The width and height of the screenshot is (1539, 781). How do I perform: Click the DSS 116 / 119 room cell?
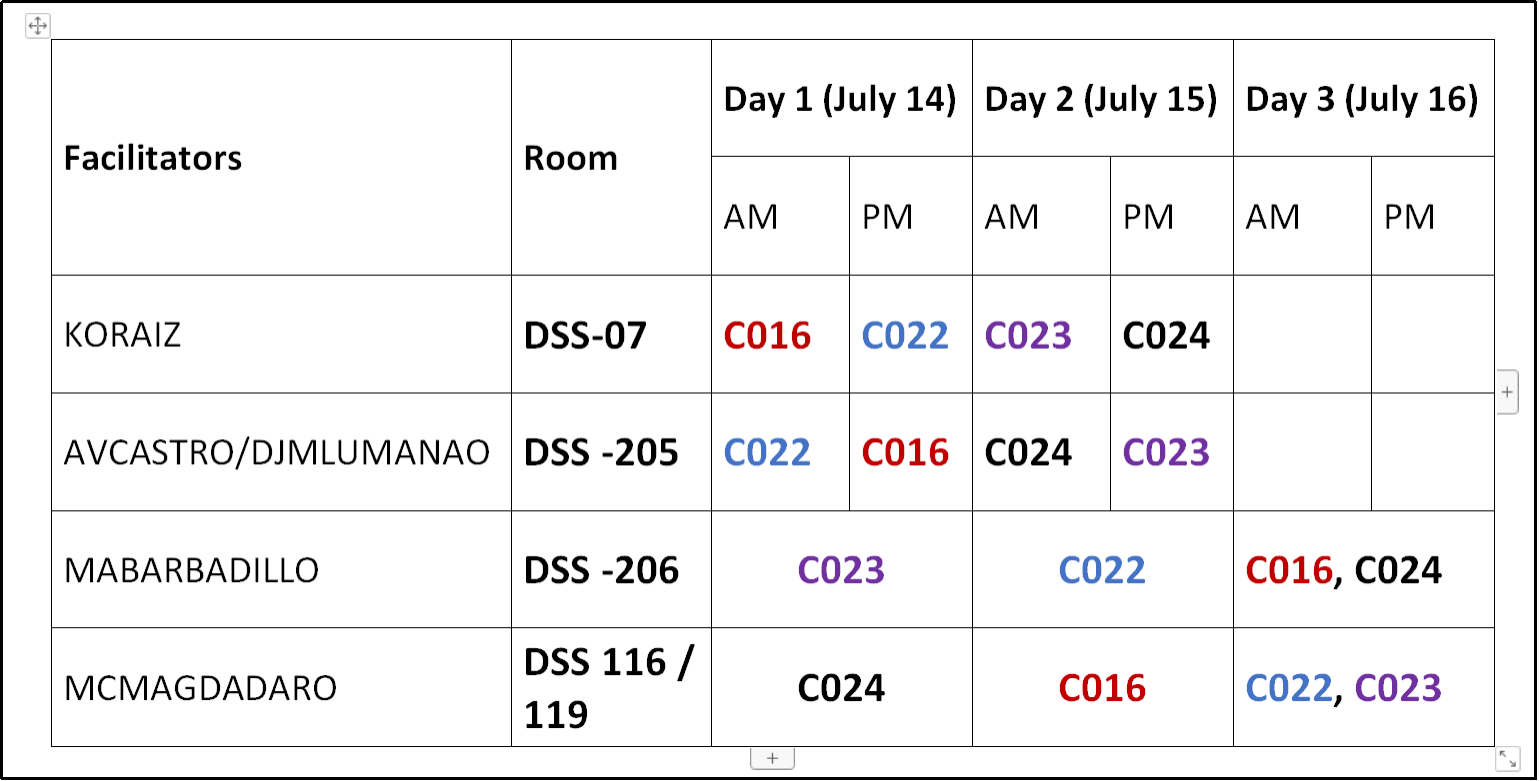click(609, 688)
